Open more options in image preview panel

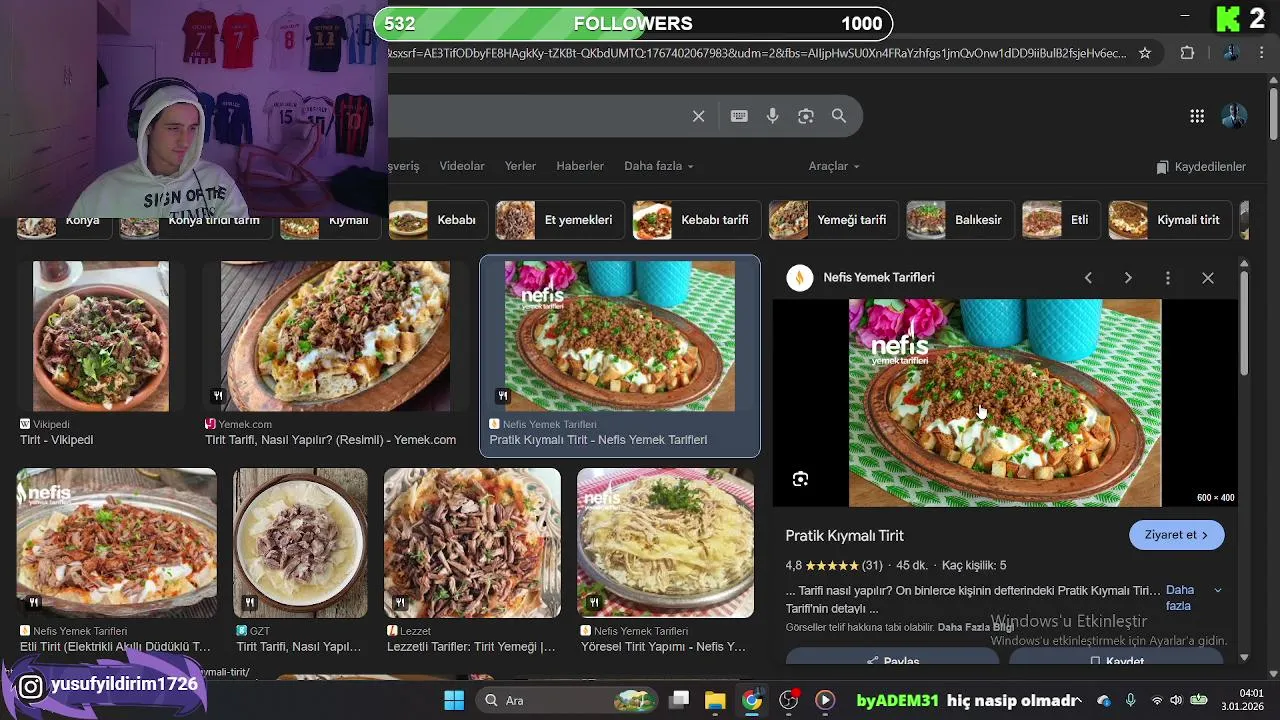click(1168, 278)
